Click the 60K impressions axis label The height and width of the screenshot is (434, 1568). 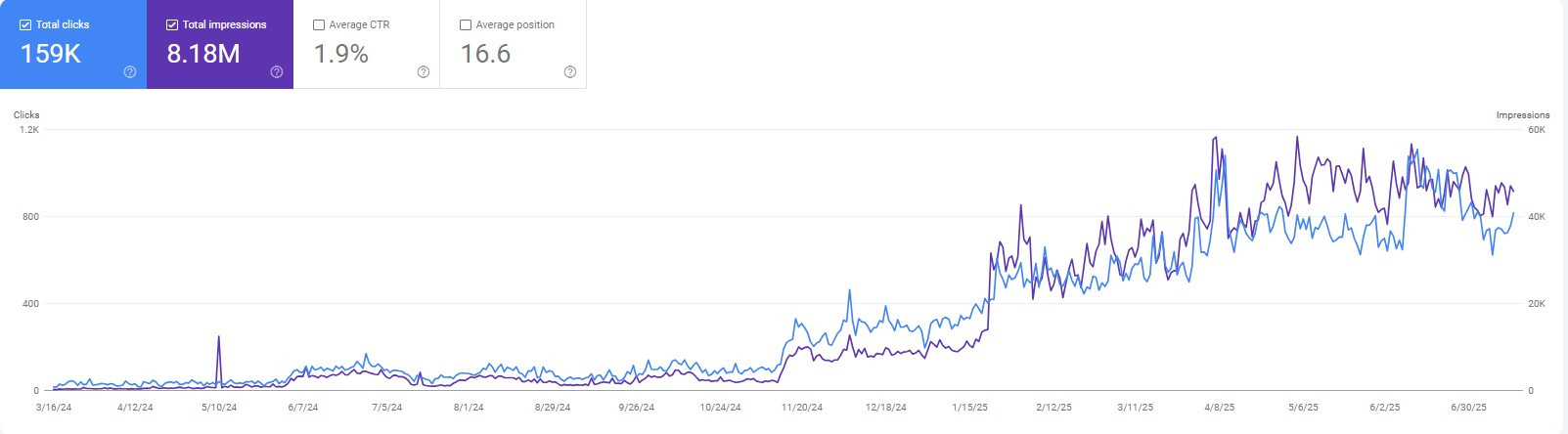click(1537, 130)
